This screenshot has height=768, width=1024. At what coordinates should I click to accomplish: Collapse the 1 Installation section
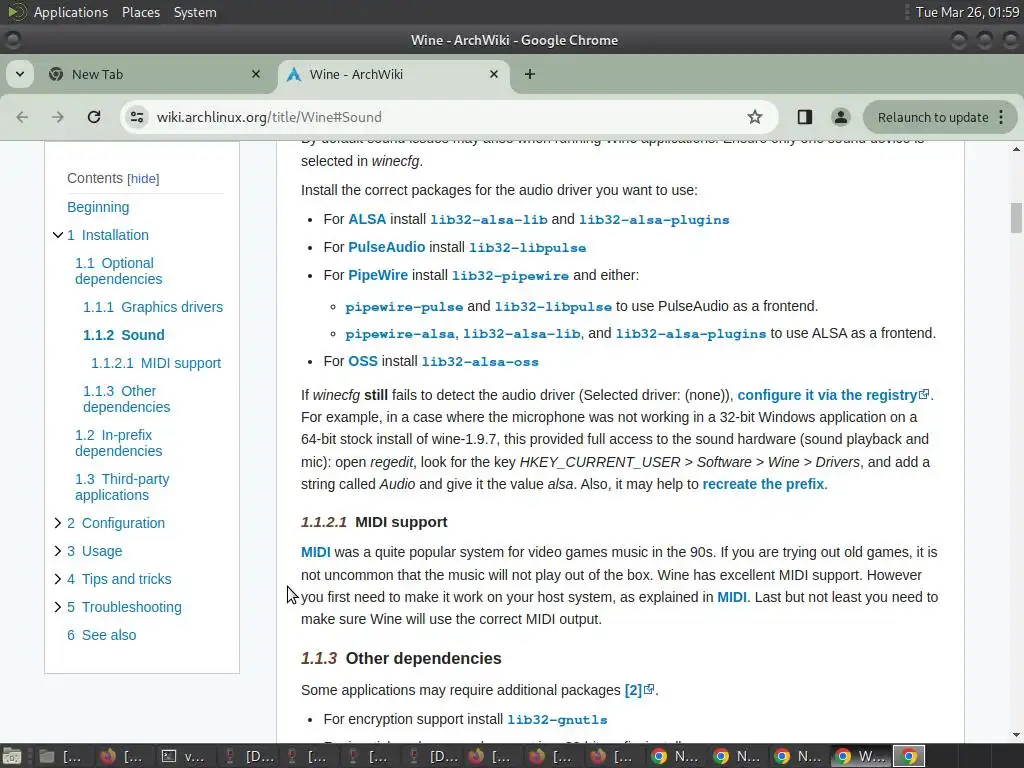tap(57, 235)
